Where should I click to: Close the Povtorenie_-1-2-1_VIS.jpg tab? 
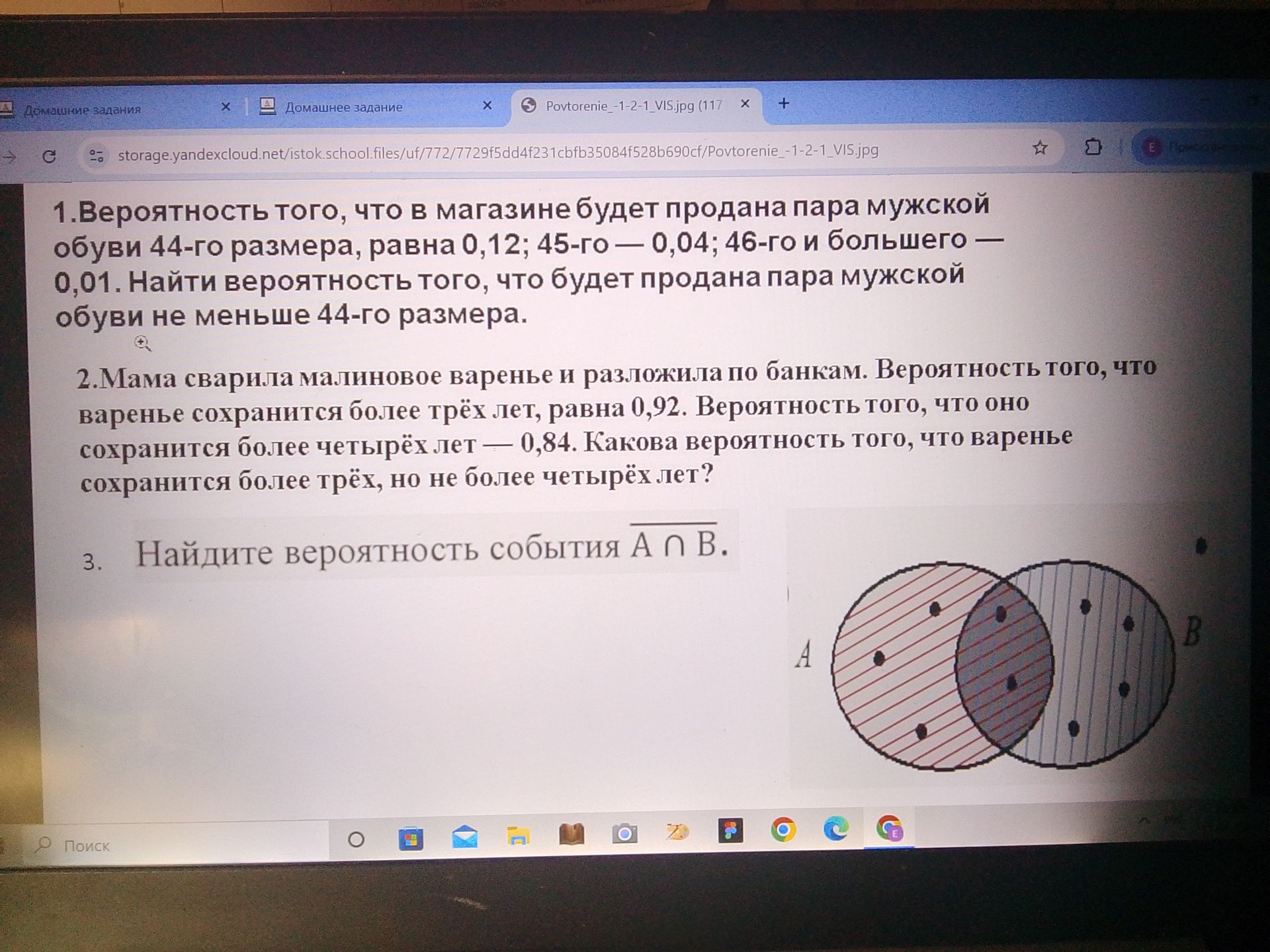tap(745, 104)
